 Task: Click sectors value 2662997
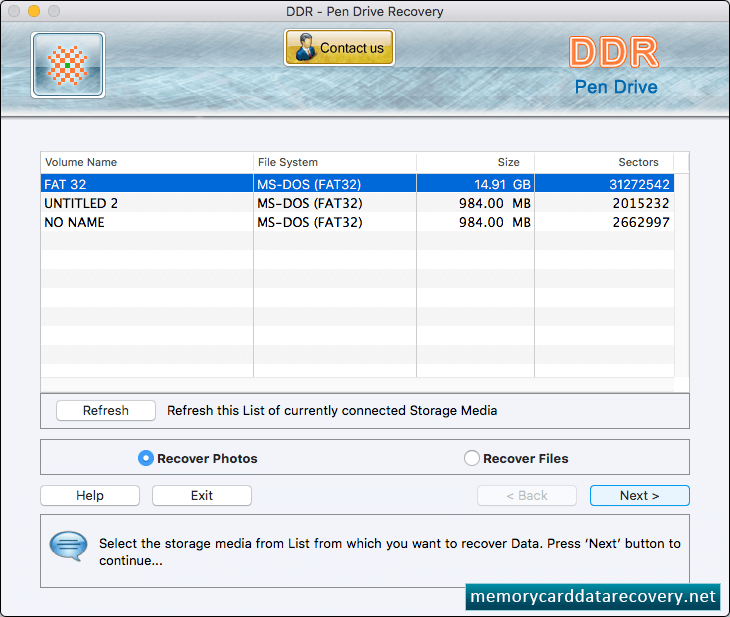coord(641,222)
